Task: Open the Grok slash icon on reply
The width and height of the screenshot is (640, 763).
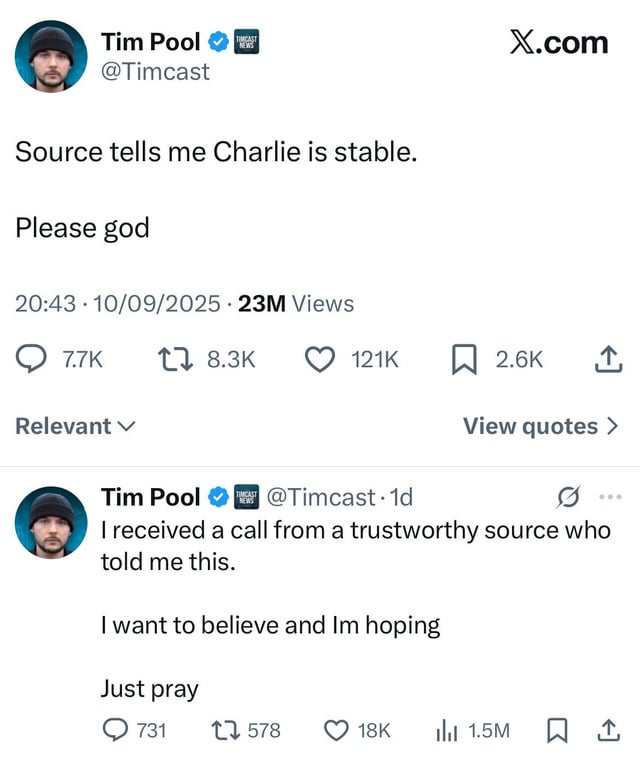Action: click(568, 497)
